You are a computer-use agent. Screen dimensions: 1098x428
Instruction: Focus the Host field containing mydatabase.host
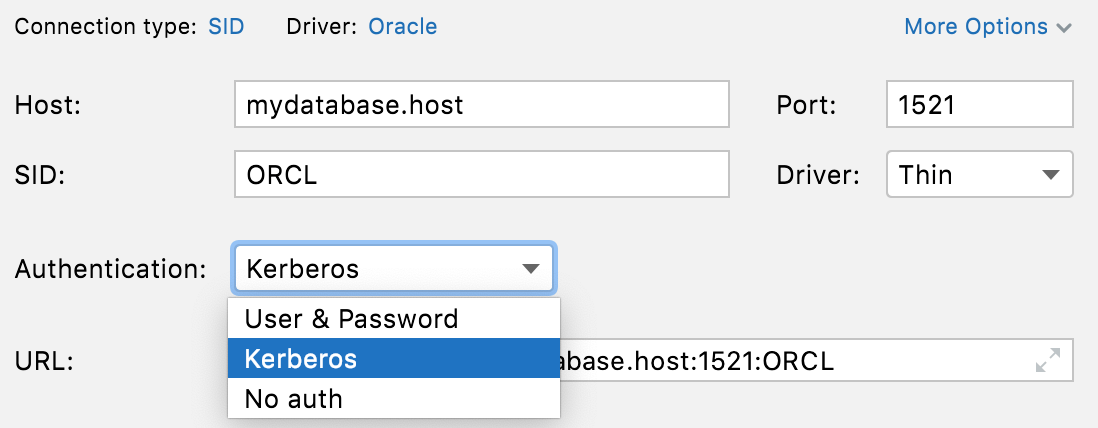[x=481, y=104]
